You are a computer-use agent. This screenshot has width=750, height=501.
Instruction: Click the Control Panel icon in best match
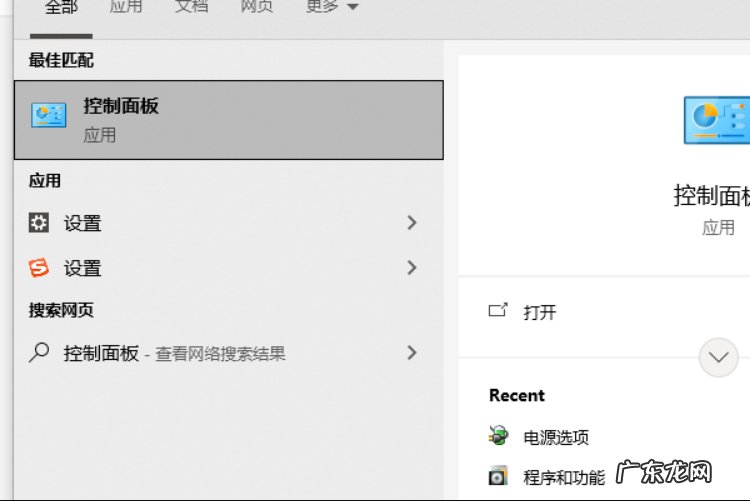[x=48, y=115]
